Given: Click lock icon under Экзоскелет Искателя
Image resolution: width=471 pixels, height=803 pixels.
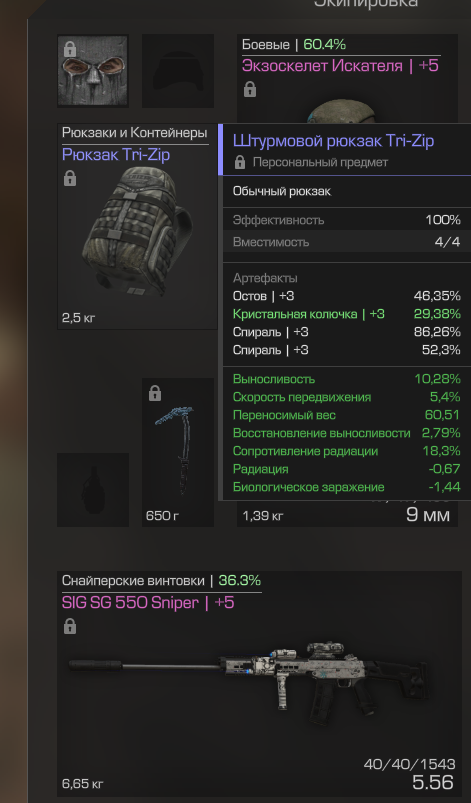Looking at the screenshot, I should tap(250, 90).
